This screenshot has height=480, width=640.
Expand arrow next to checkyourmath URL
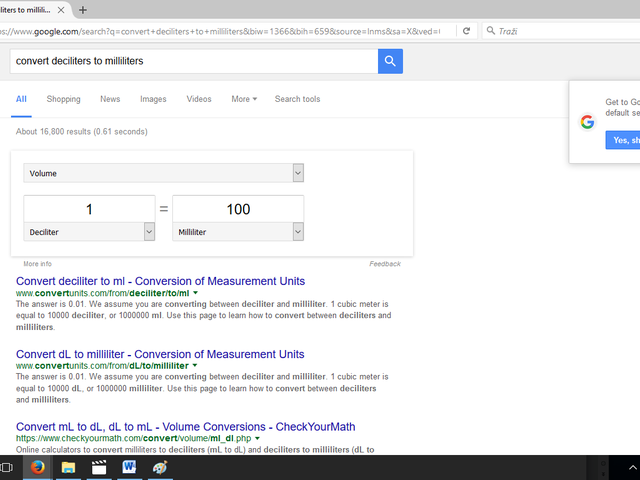click(x=257, y=438)
